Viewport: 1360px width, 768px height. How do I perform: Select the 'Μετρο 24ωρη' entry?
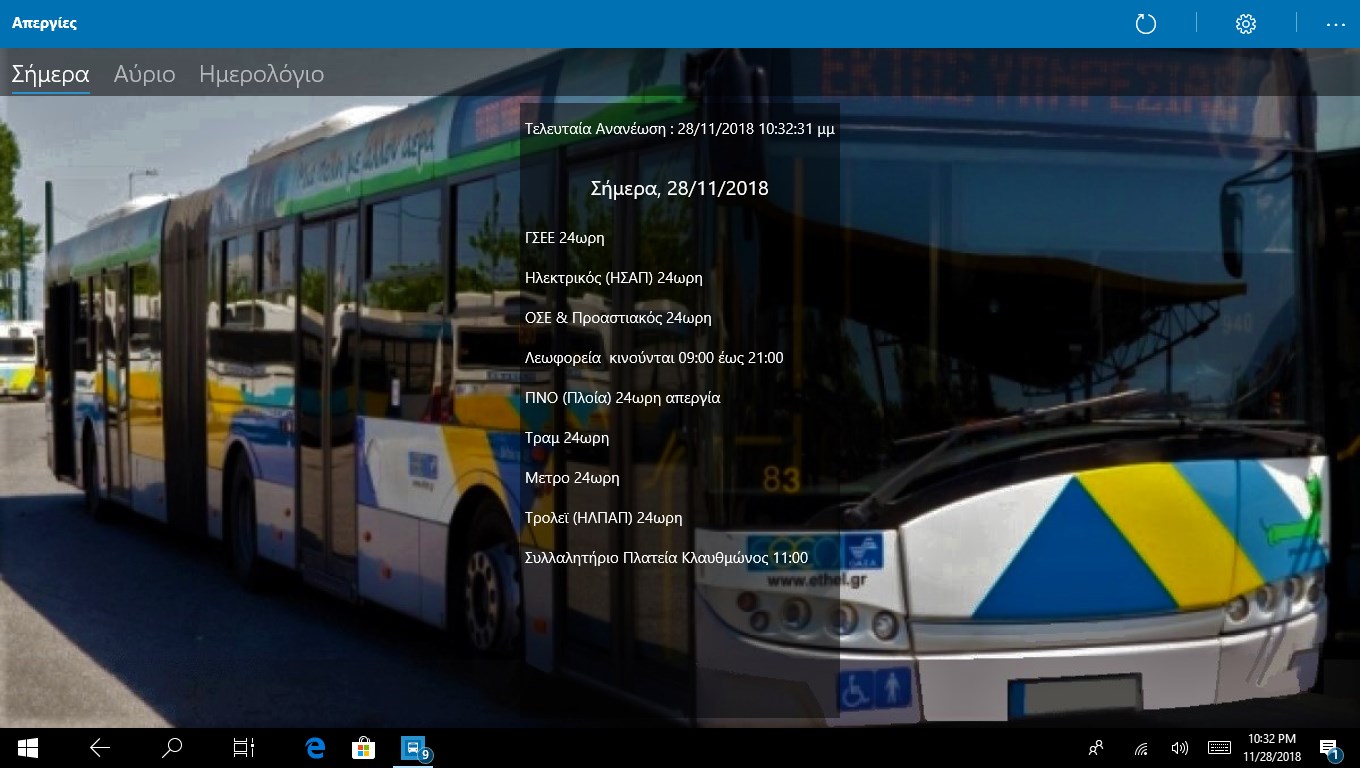[x=572, y=478]
